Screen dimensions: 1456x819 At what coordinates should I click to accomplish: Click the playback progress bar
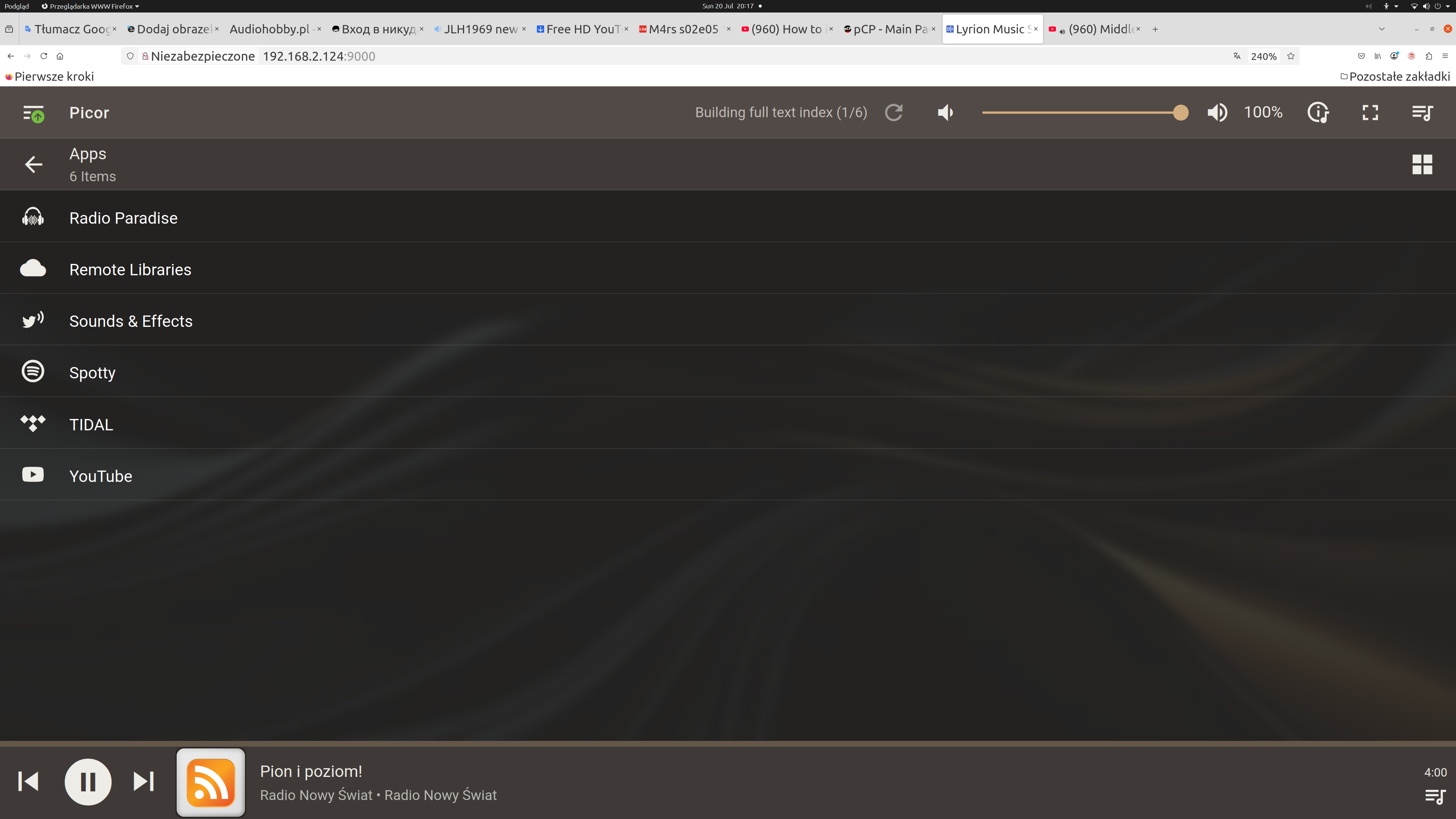pos(728,744)
